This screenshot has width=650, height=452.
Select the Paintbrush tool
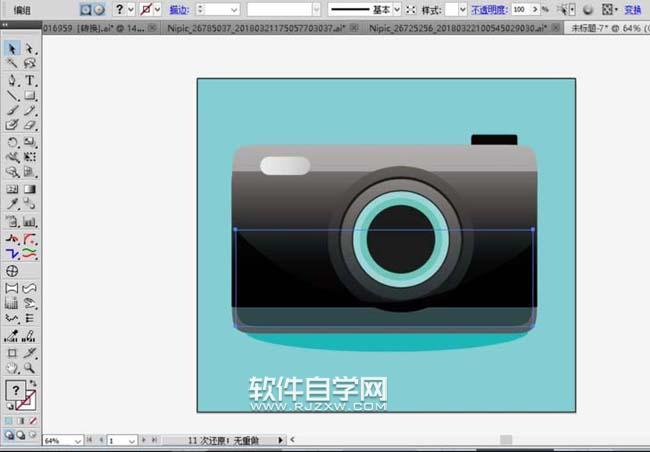pyautogui.click(x=12, y=110)
